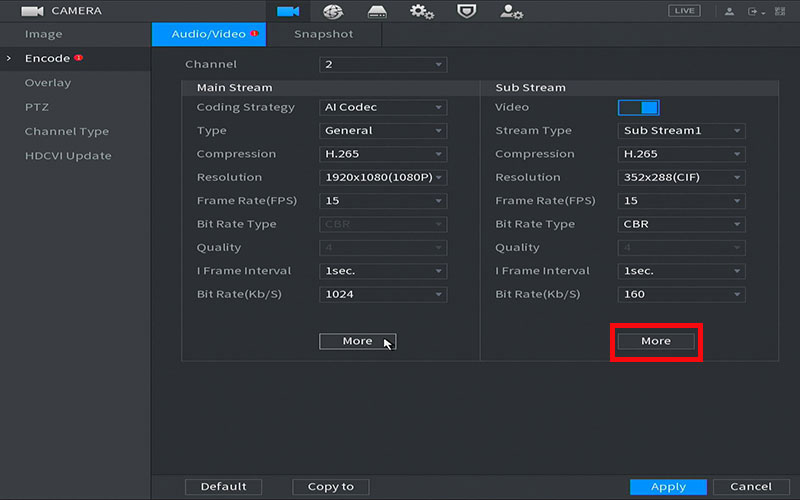Open the Network globe icon
Screen dimensions: 800x500
(333, 11)
